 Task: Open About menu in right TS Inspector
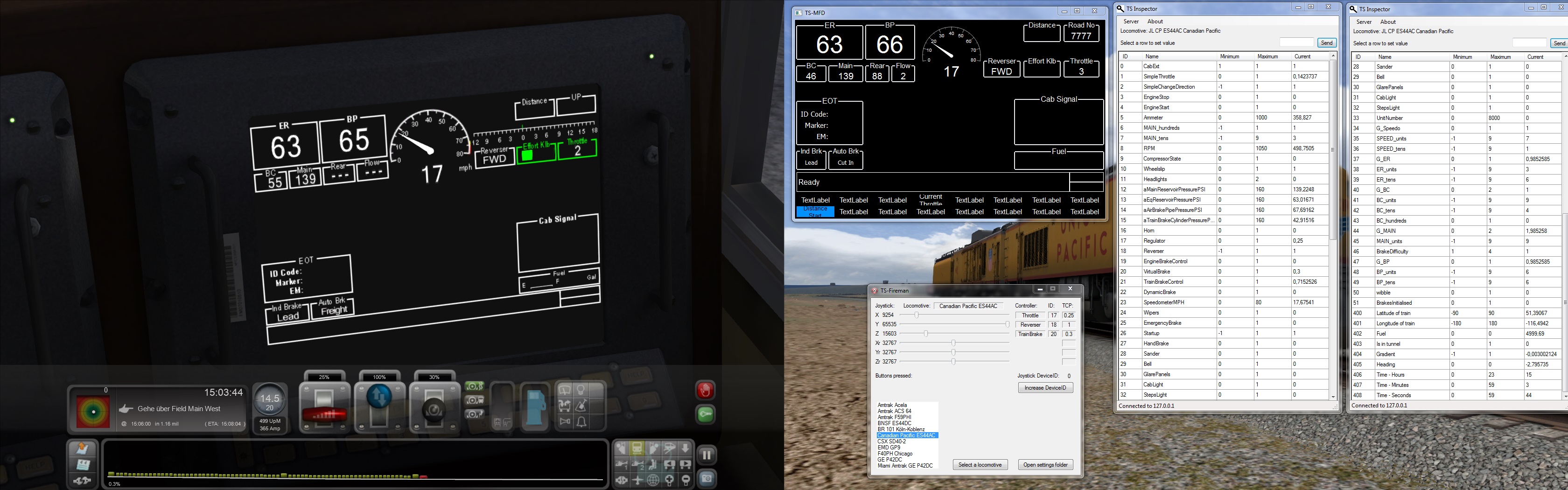coord(1388,22)
